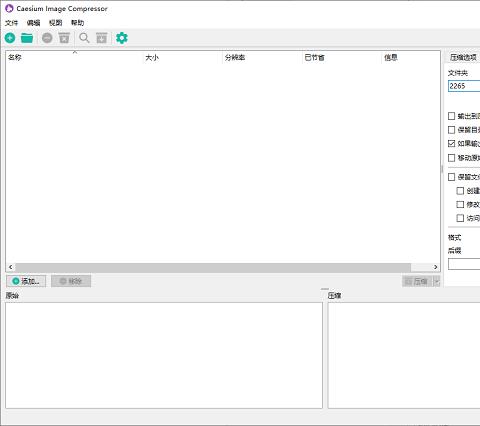This screenshot has height=426, width=480.
Task: Click the gray minus remove item icon
Action: click(47, 38)
